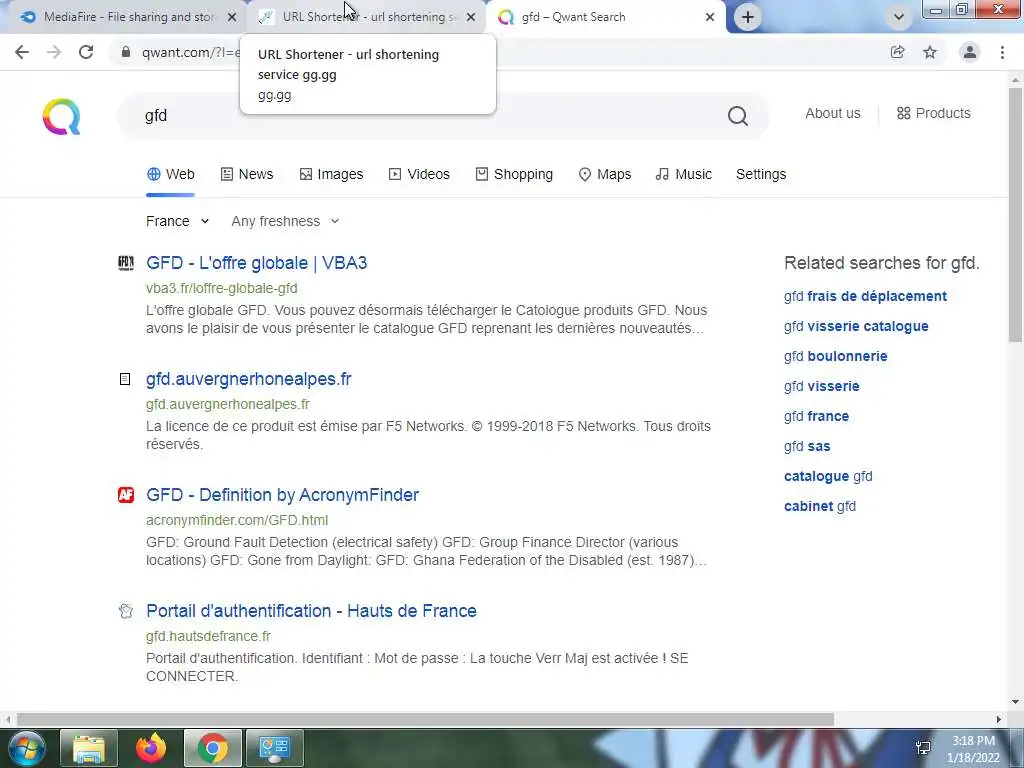
Task: Switch to the MediaFire tab
Action: click(x=129, y=17)
